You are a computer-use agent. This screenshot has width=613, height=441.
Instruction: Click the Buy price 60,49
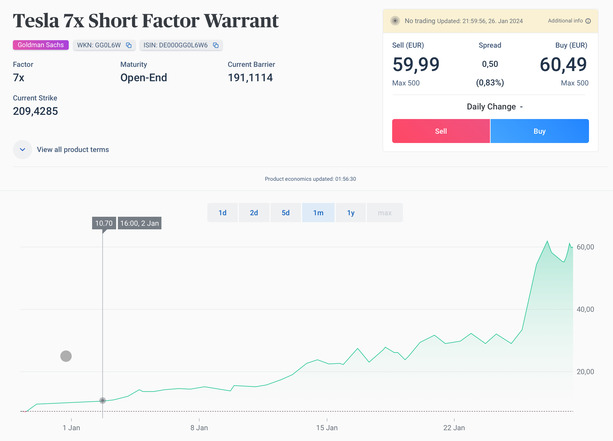click(564, 65)
